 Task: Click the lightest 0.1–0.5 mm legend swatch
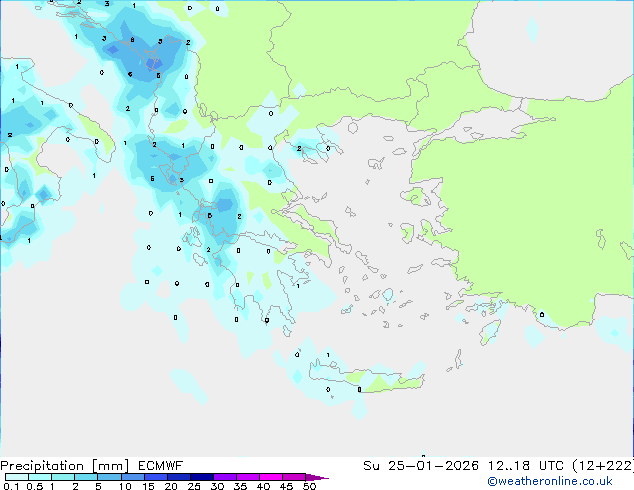click(x=17, y=477)
